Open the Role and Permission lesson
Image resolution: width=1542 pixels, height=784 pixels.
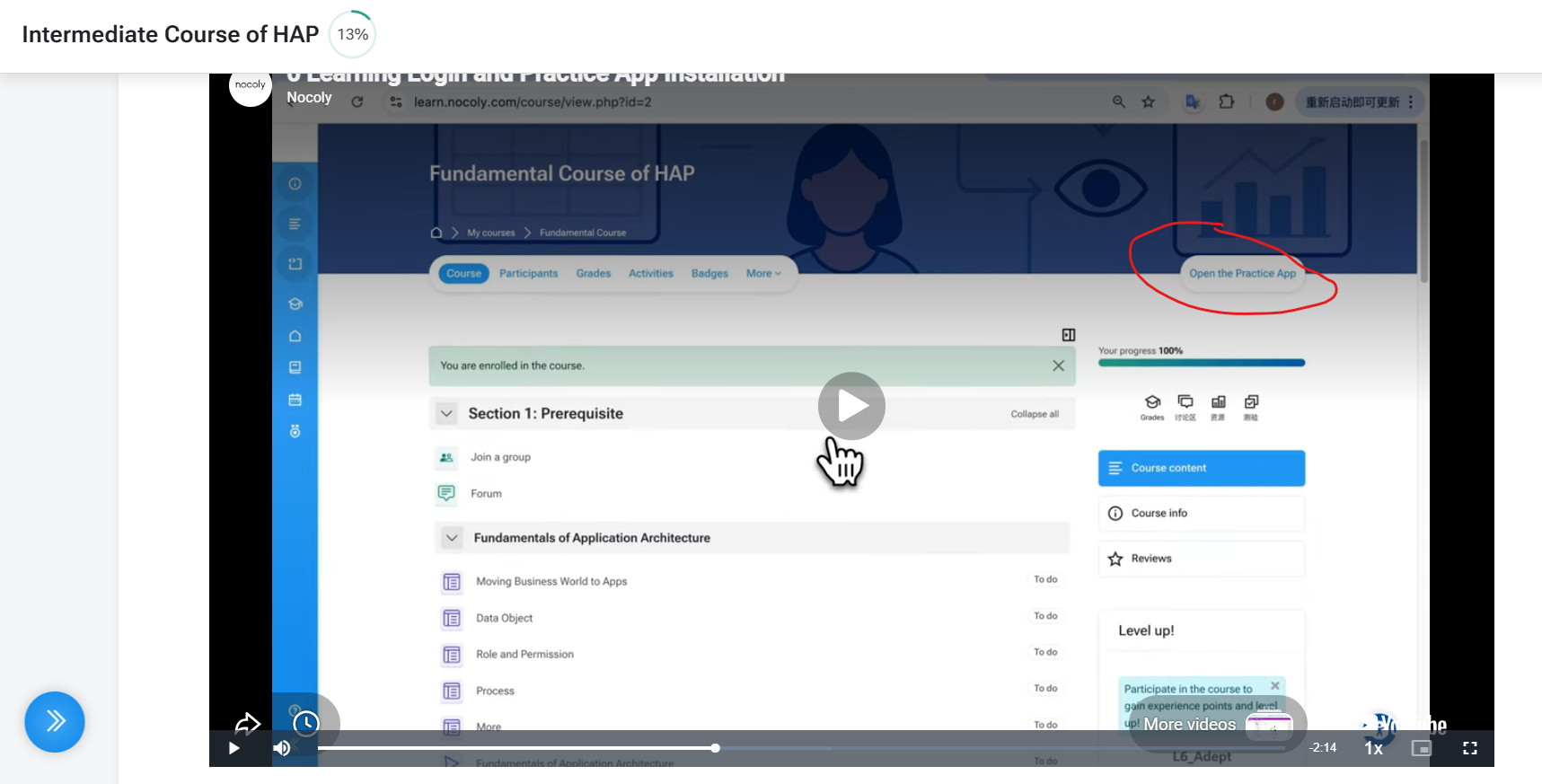point(524,655)
